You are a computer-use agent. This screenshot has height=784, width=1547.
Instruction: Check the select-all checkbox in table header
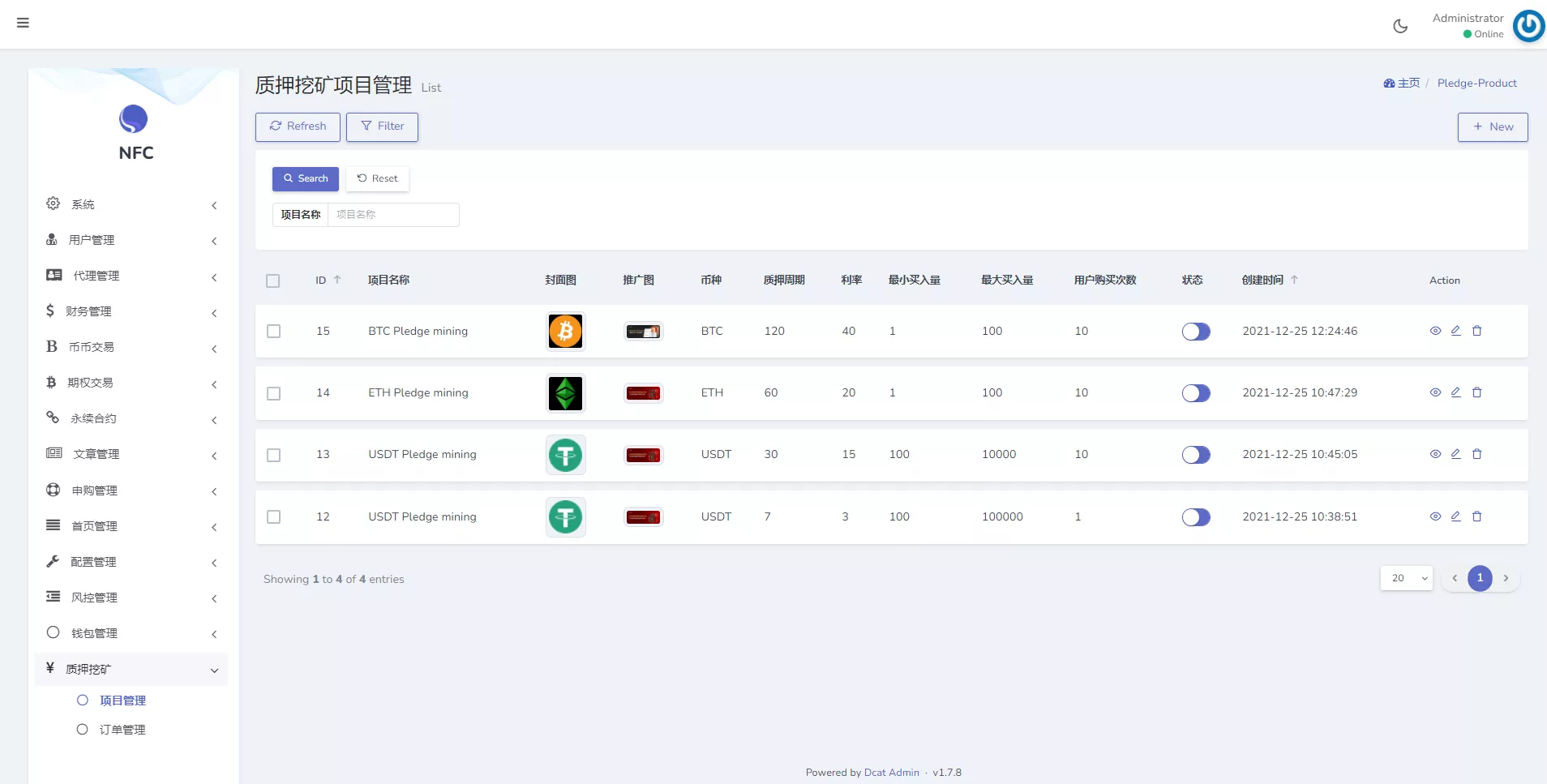point(272,281)
